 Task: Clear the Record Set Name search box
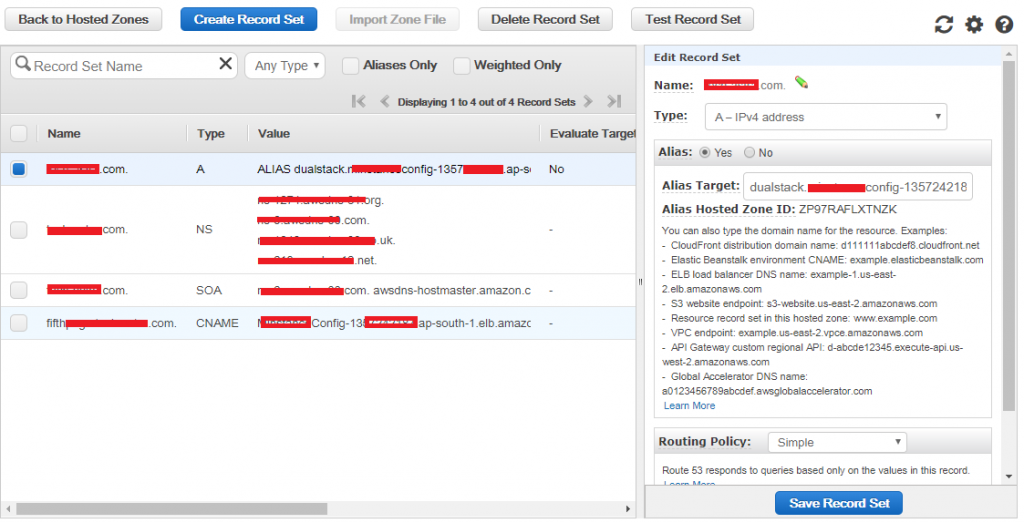225,63
